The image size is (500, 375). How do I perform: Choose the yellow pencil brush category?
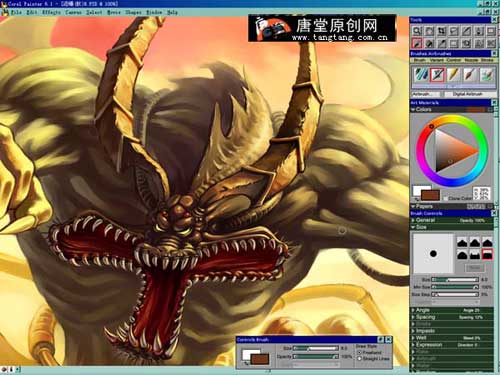pos(453,75)
